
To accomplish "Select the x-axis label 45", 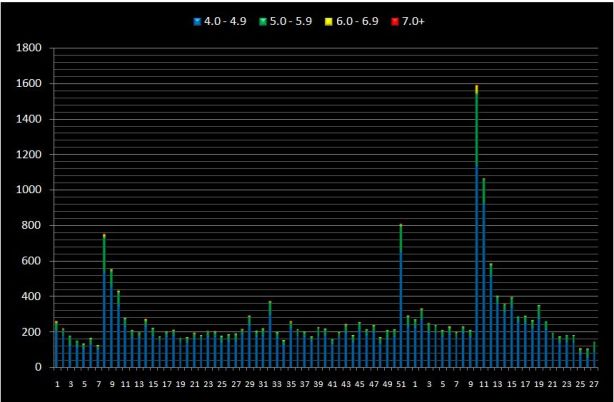I will click(x=360, y=383).
